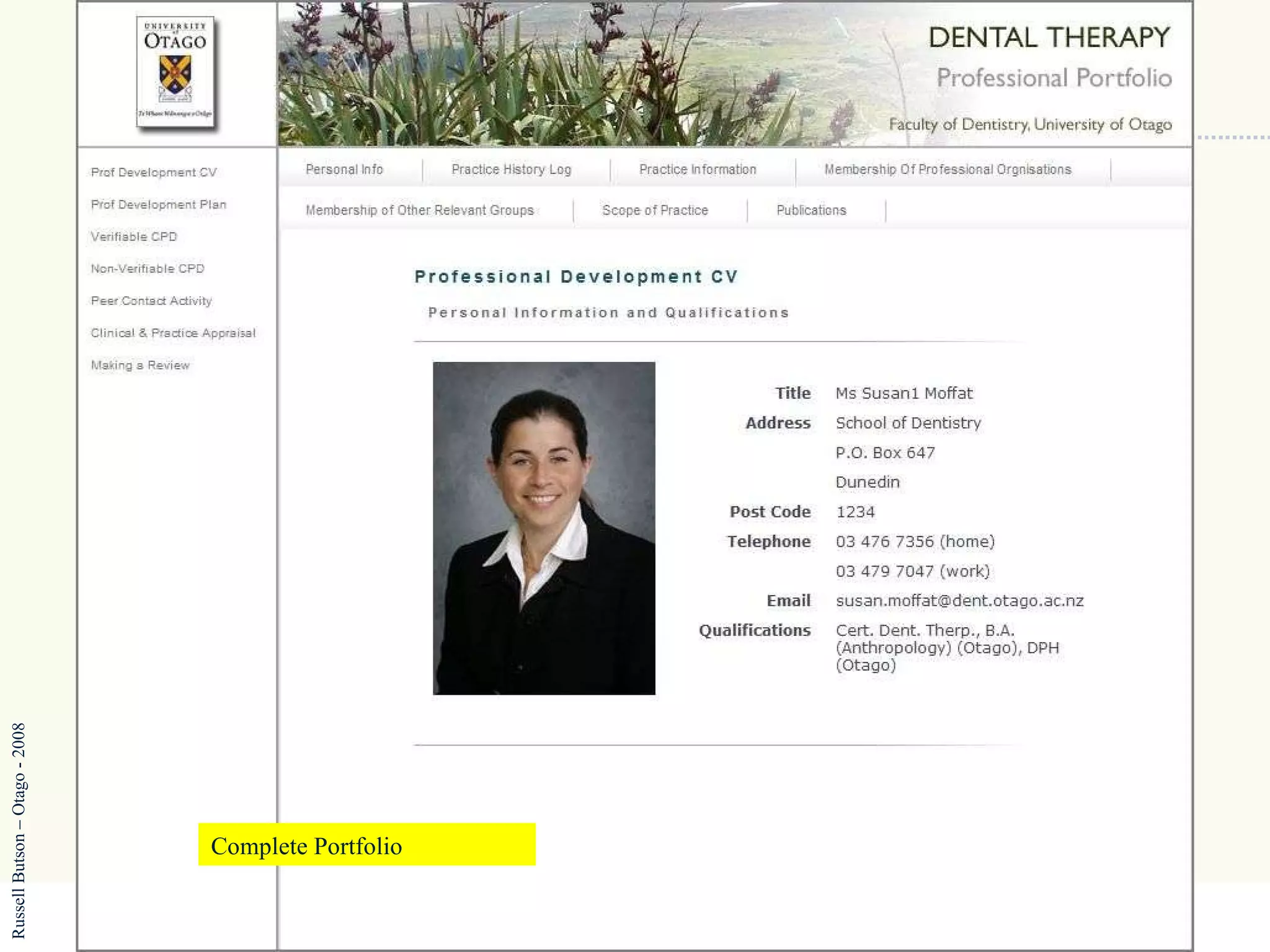The height and width of the screenshot is (952, 1270).
Task: Click the Dunedin address line
Action: (x=868, y=482)
